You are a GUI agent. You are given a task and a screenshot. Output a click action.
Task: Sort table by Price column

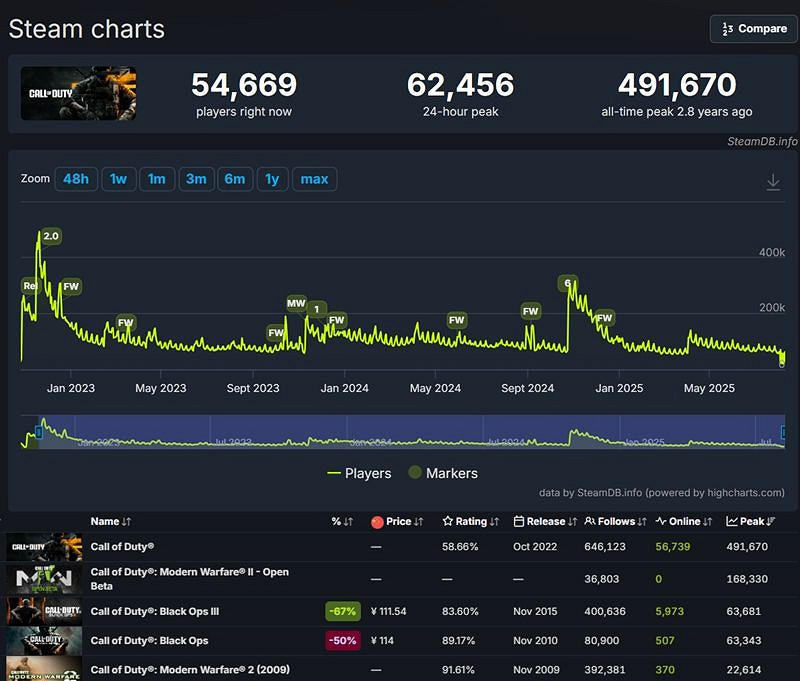tap(398, 521)
